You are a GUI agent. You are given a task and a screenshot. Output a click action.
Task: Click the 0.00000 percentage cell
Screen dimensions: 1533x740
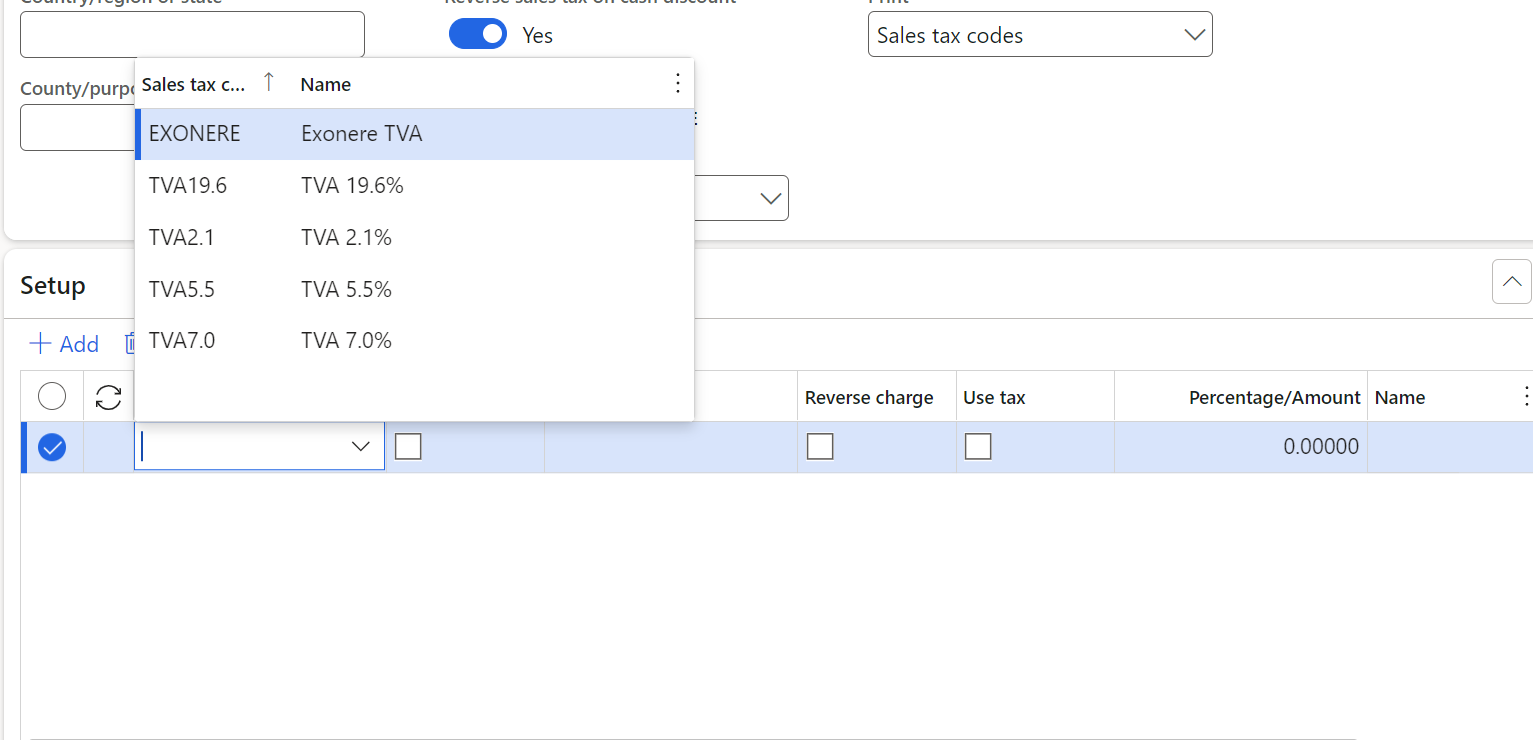(1241, 447)
